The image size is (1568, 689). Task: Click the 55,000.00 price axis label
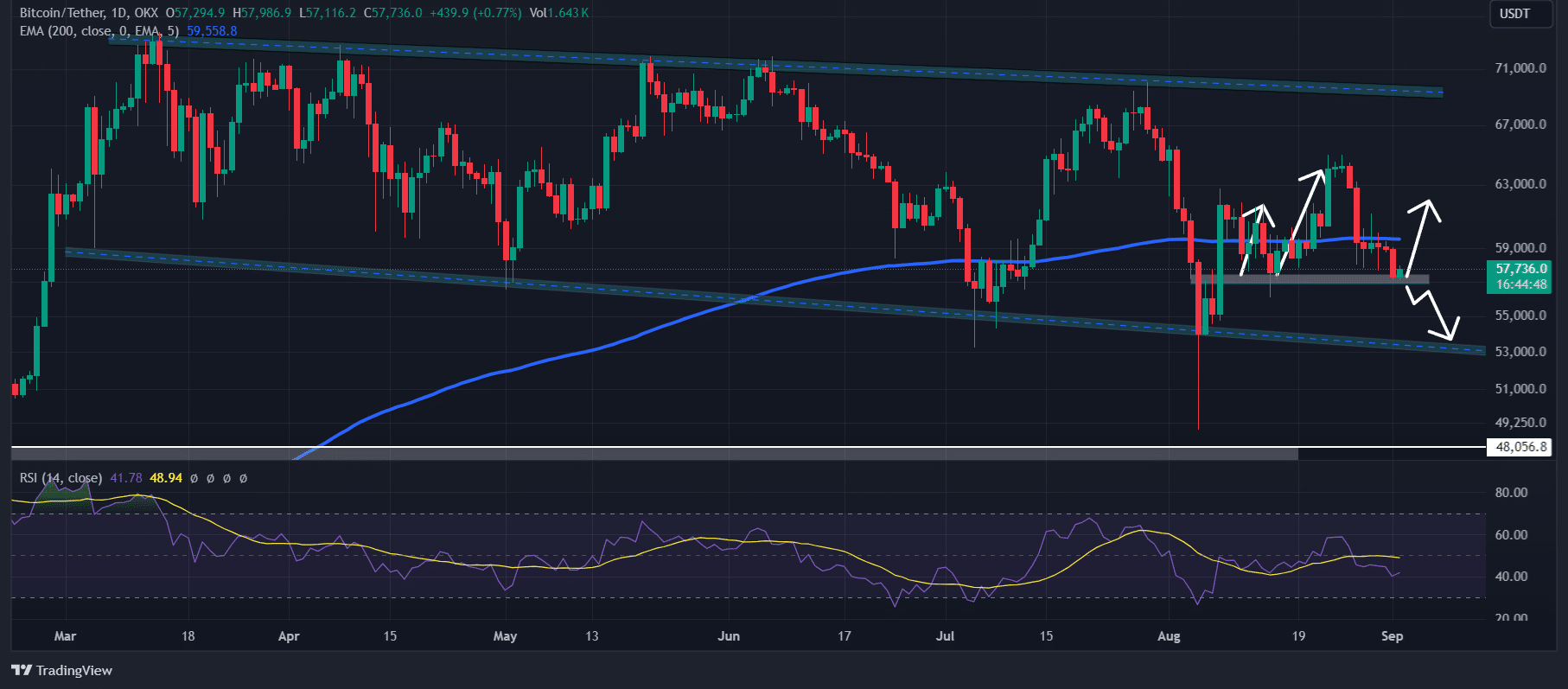point(1520,316)
